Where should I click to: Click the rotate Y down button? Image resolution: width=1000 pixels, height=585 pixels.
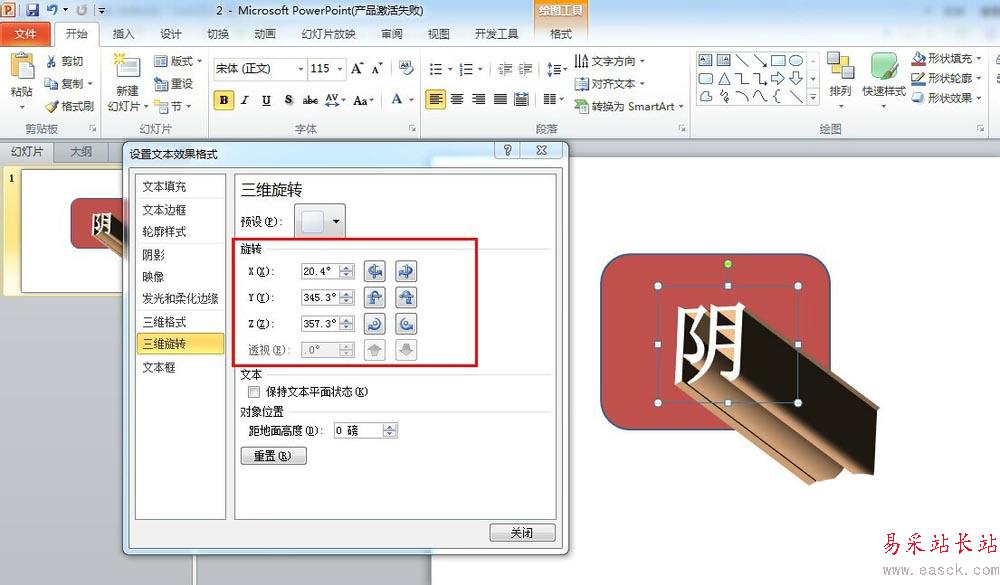(406, 297)
